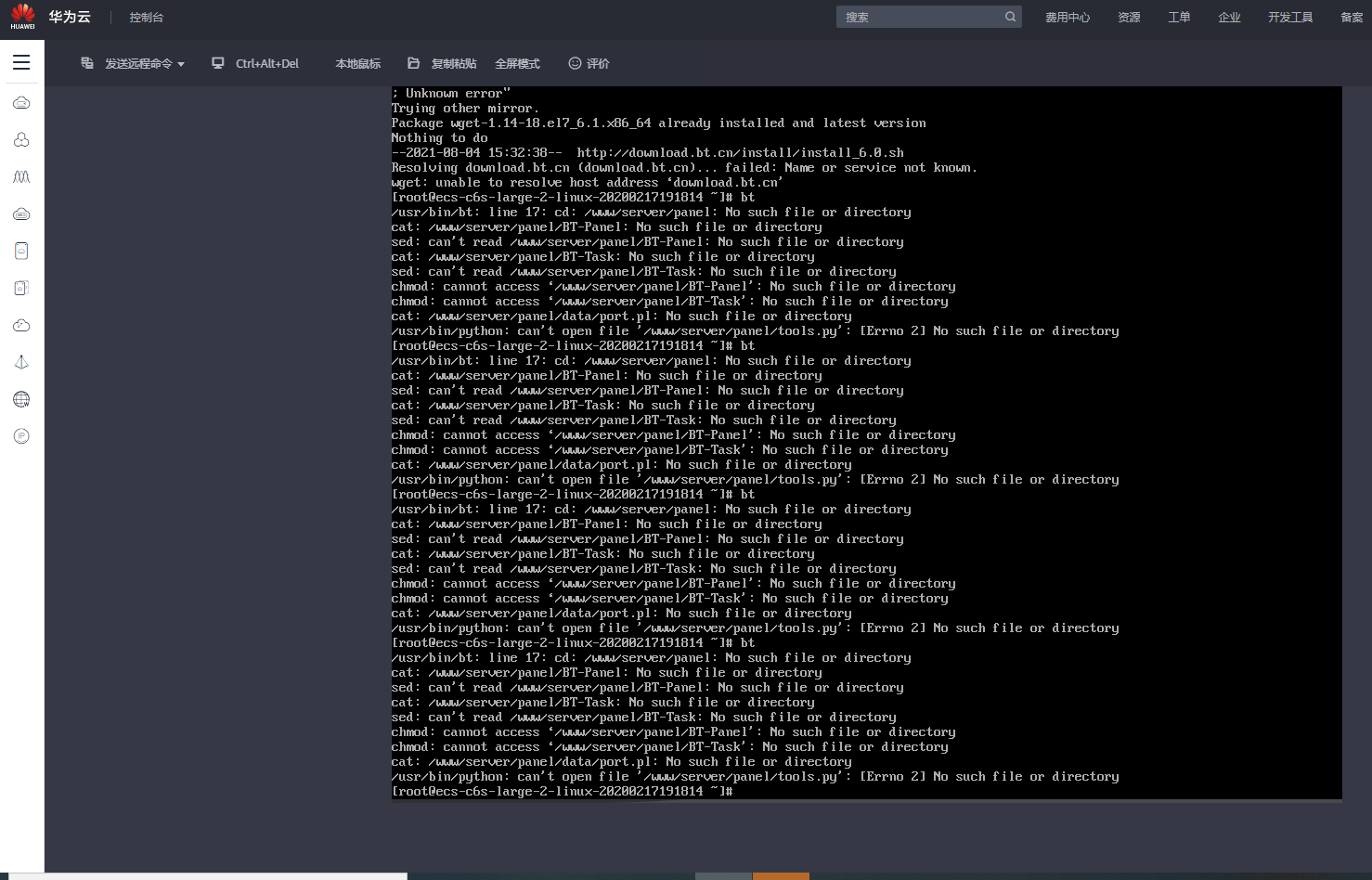Go to 控制台 console link
The image size is (1372, 880).
point(146,17)
